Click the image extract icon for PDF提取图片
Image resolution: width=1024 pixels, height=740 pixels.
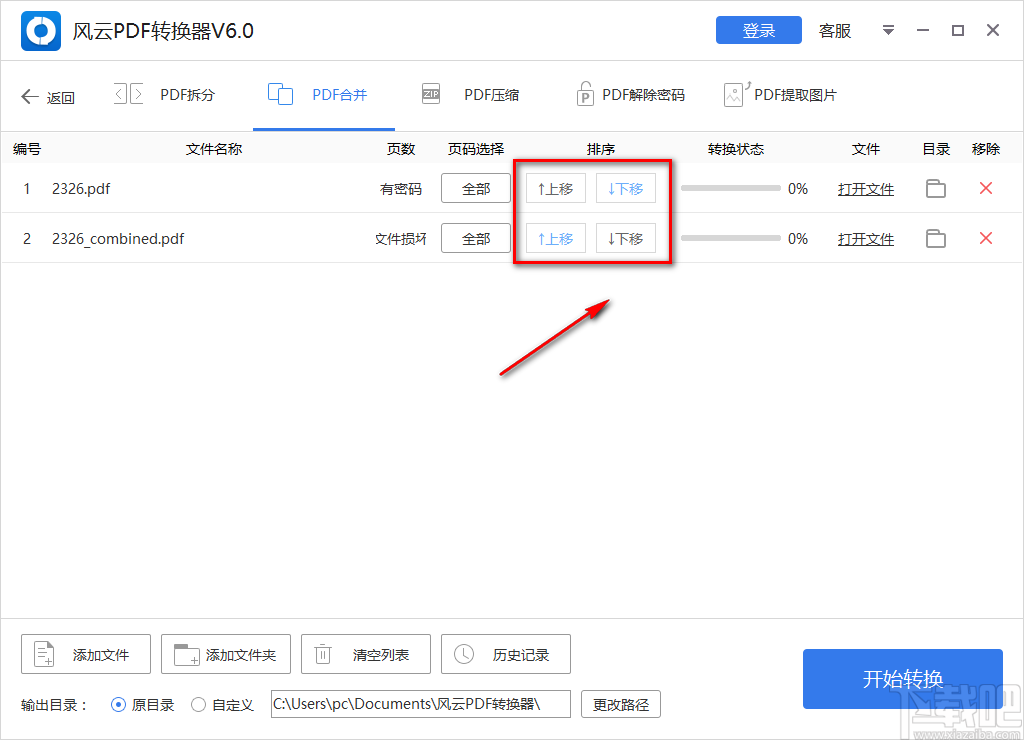[x=736, y=94]
